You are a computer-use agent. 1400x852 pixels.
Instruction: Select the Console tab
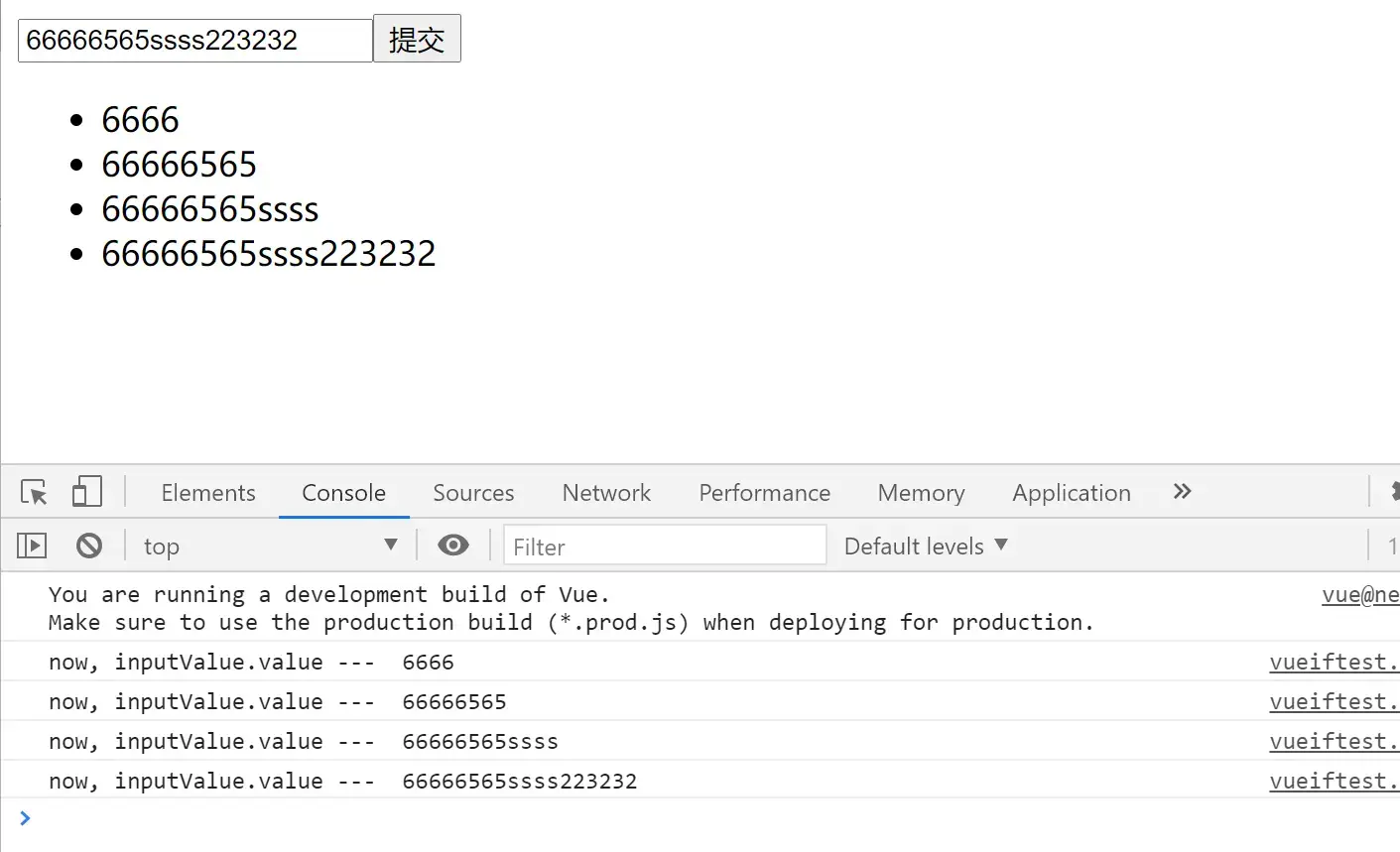[344, 493]
